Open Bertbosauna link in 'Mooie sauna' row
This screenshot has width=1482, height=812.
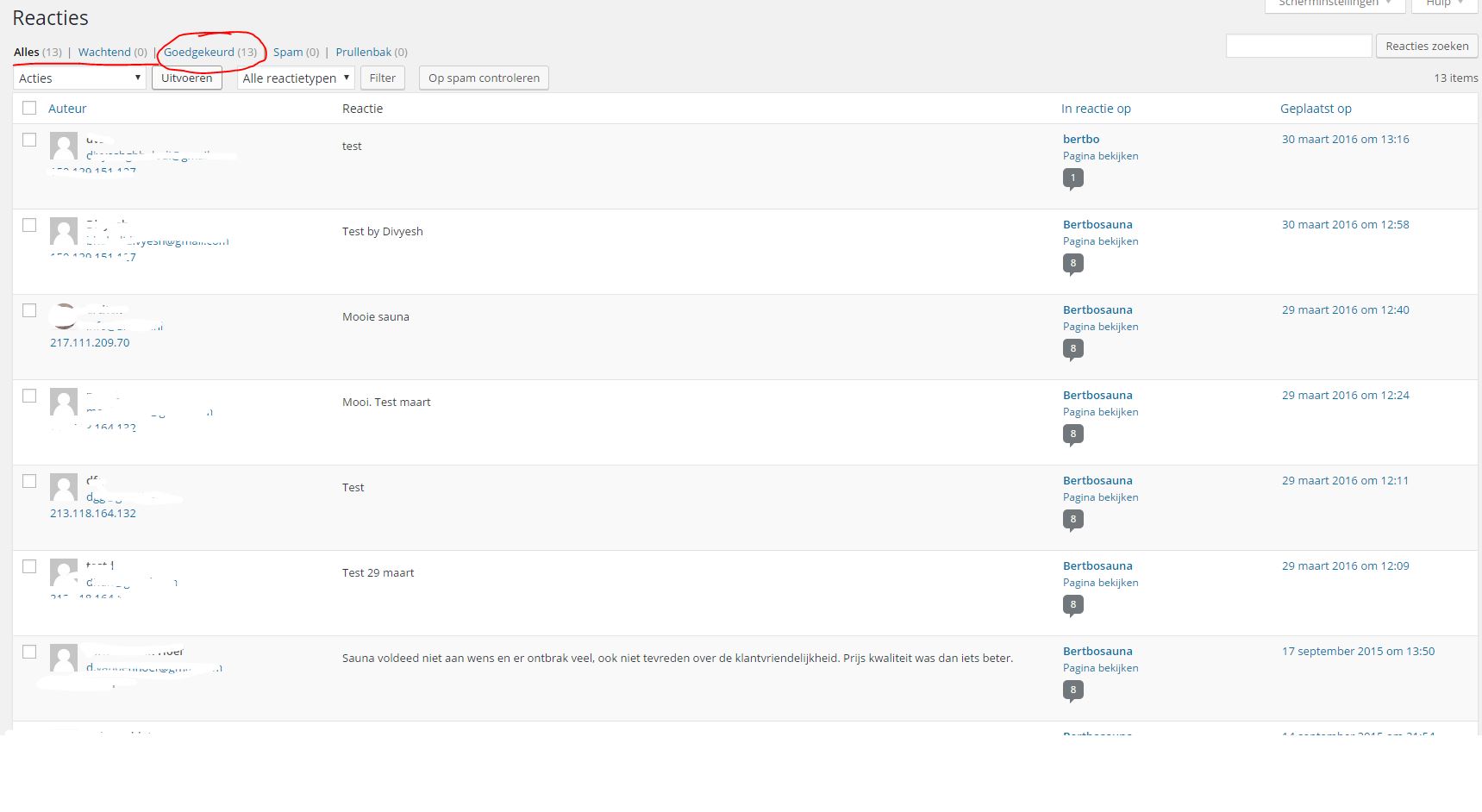[1097, 309]
